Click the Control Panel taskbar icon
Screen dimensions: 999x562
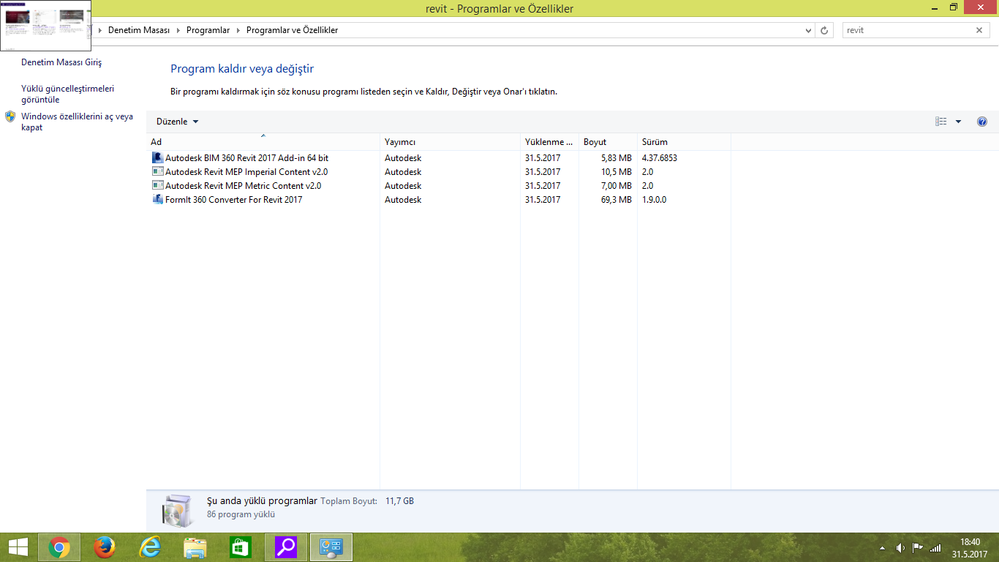tap(331, 547)
